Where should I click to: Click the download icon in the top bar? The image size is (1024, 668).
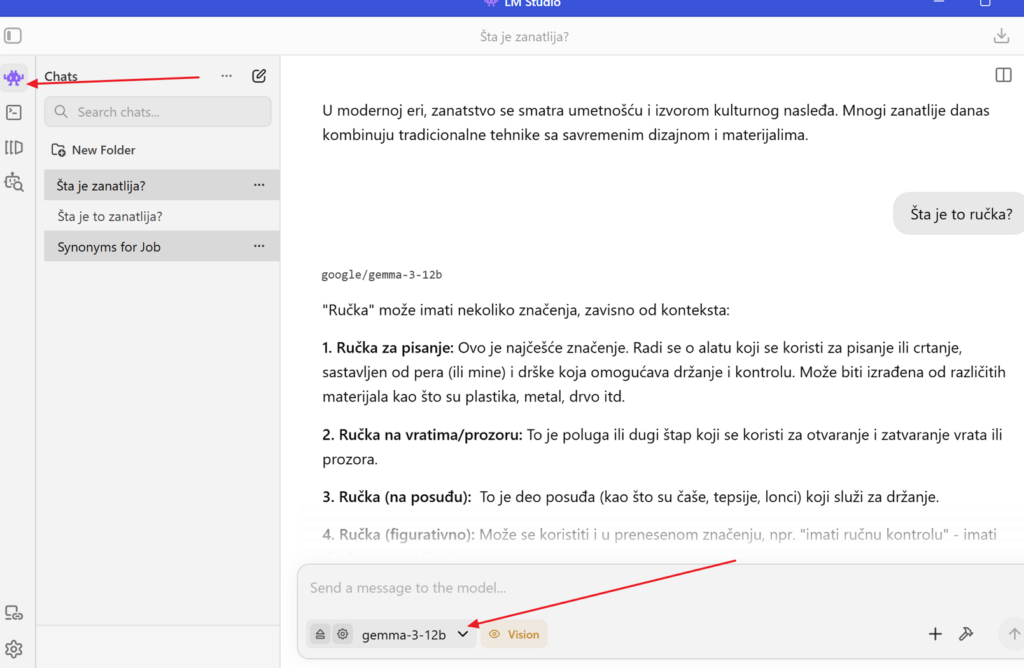point(1001,36)
